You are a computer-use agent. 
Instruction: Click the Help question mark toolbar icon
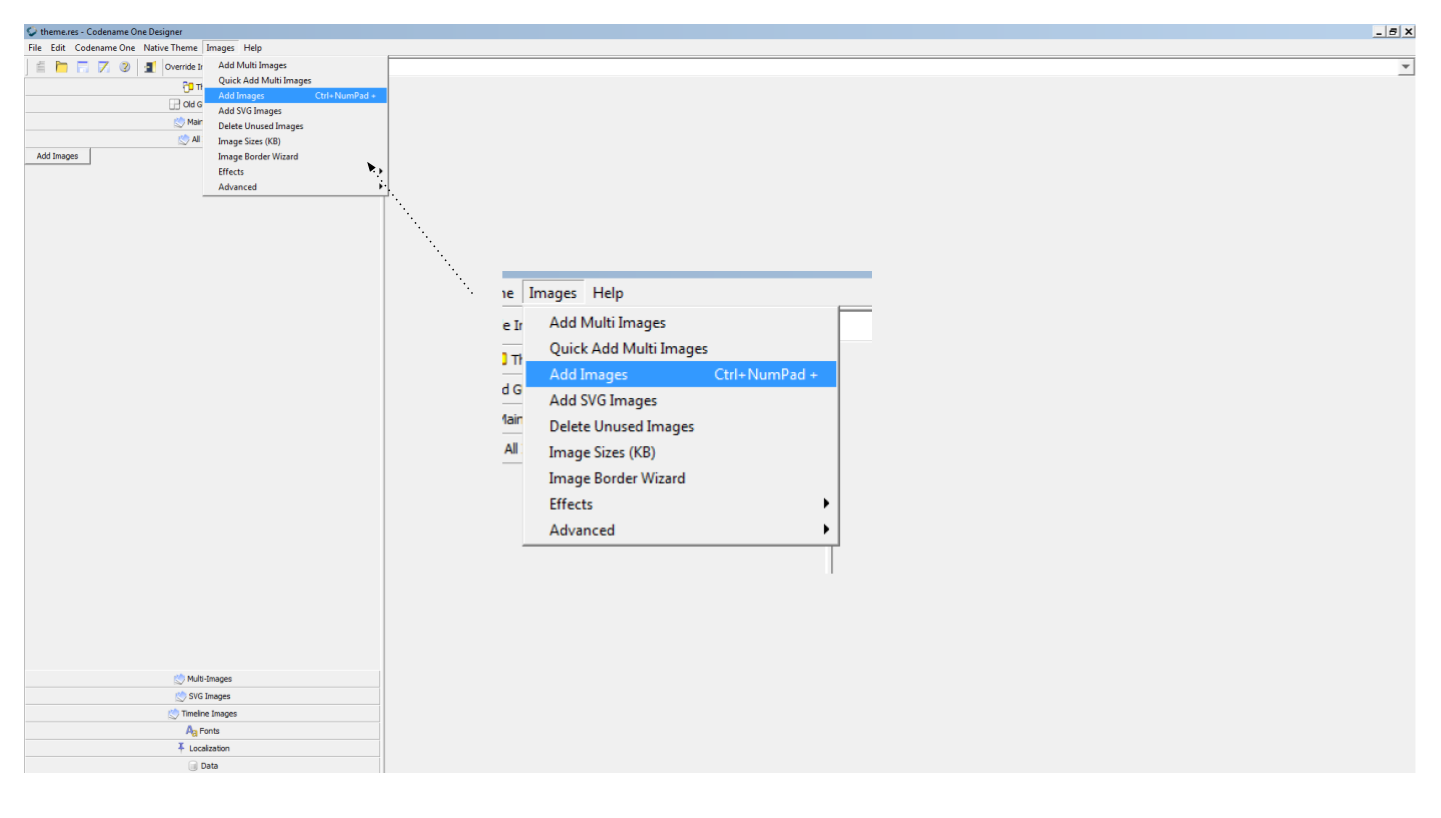tap(125, 67)
